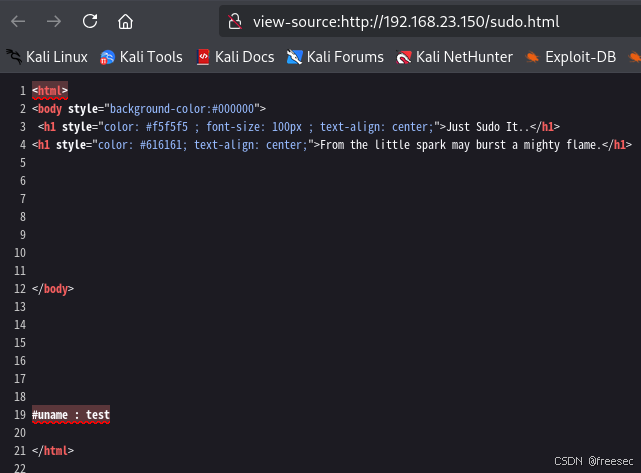Click the html opening tag on line 1
The image size is (641, 473).
(50, 91)
